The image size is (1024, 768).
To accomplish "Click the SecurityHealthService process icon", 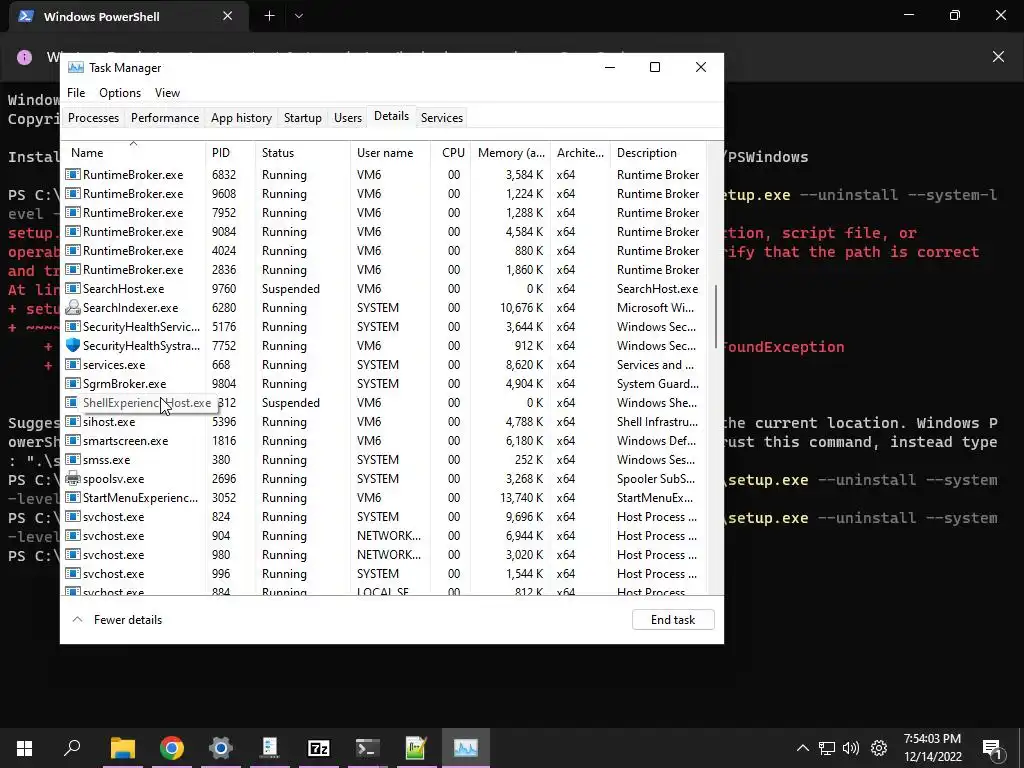I will [73, 327].
